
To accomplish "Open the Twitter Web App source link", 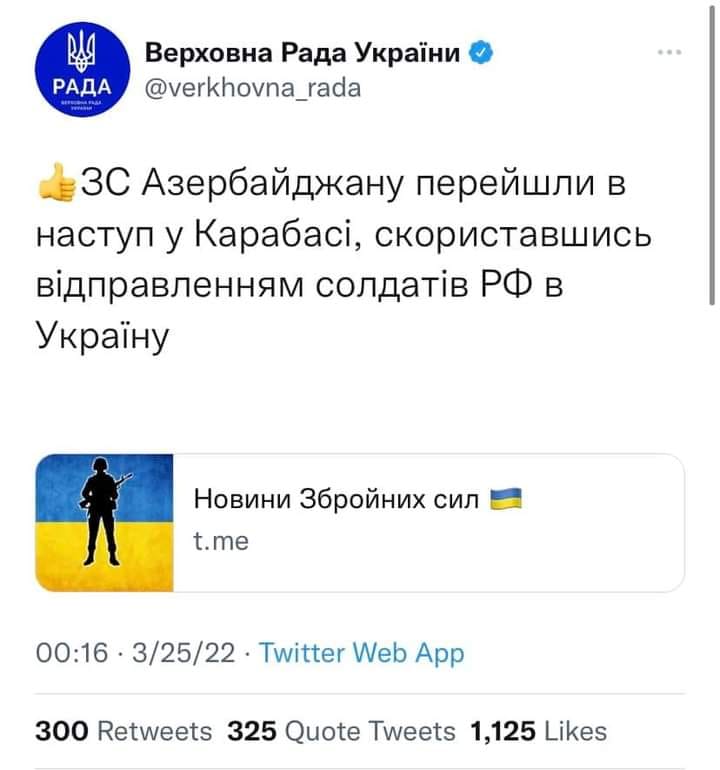I will (361, 654).
